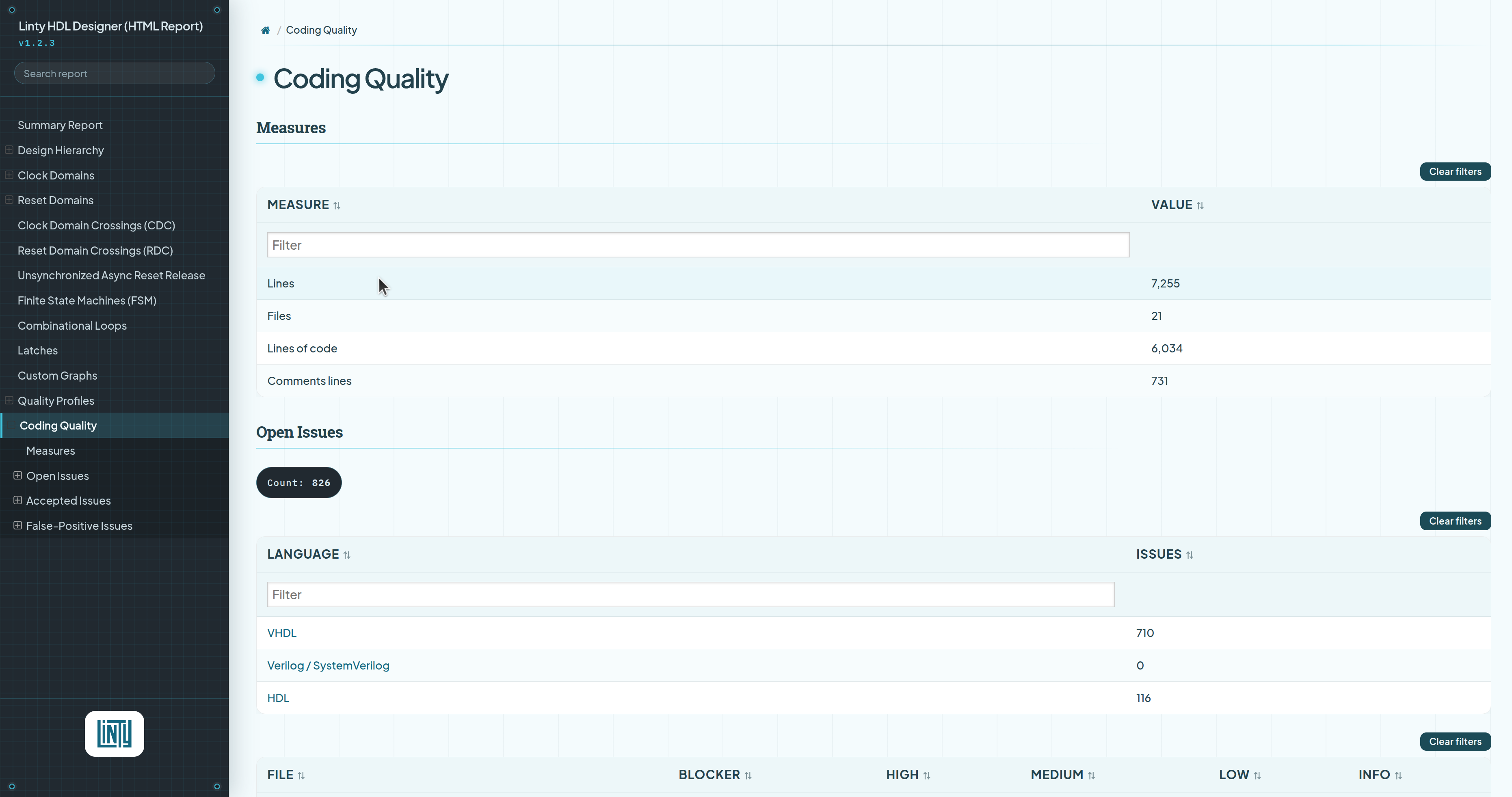Screen dimensions: 1512x797
Task: Open Summary Report page
Action: click(x=60, y=125)
